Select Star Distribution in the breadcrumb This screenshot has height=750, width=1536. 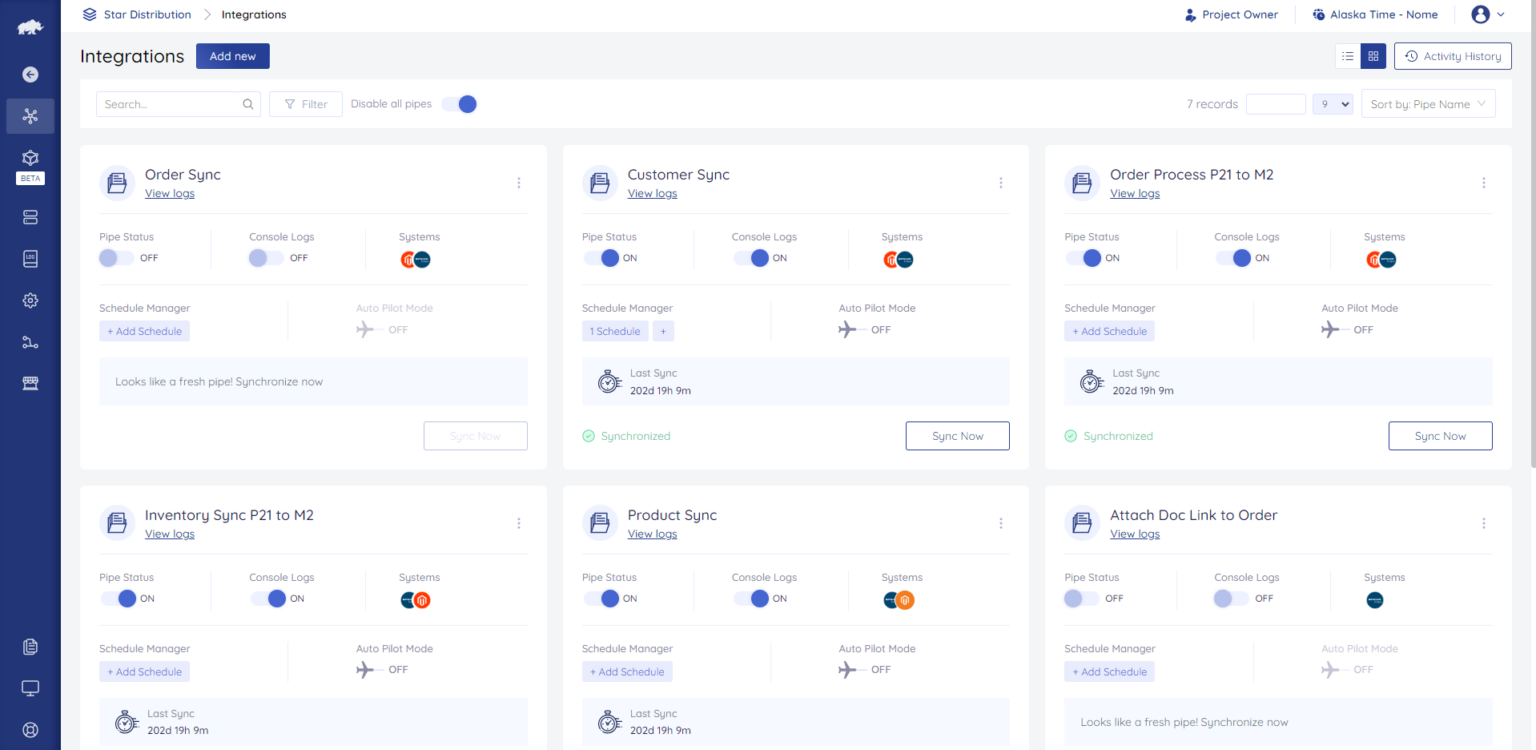click(x=147, y=14)
